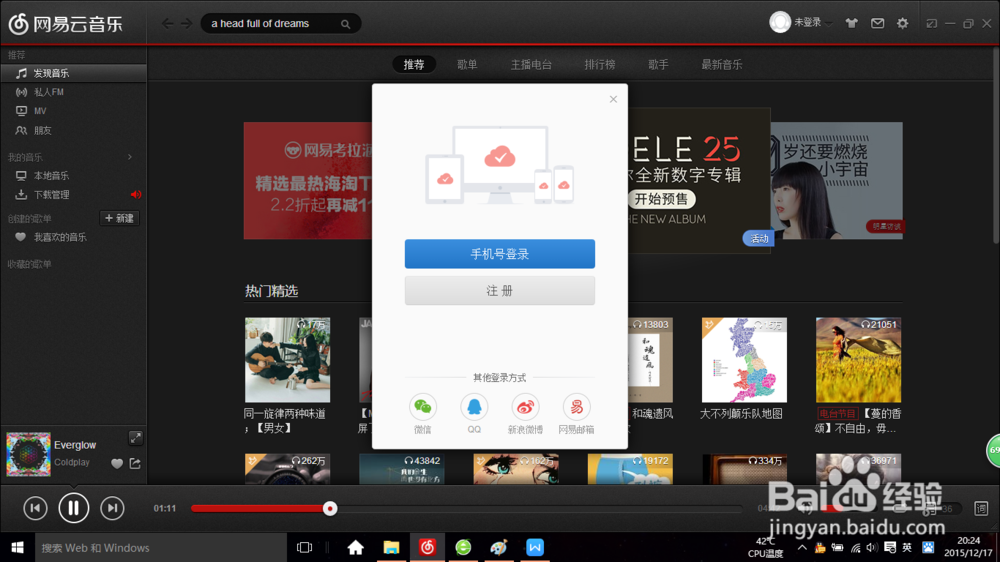Open settings gear icon
This screenshot has width=1000, height=562.
pos(902,23)
